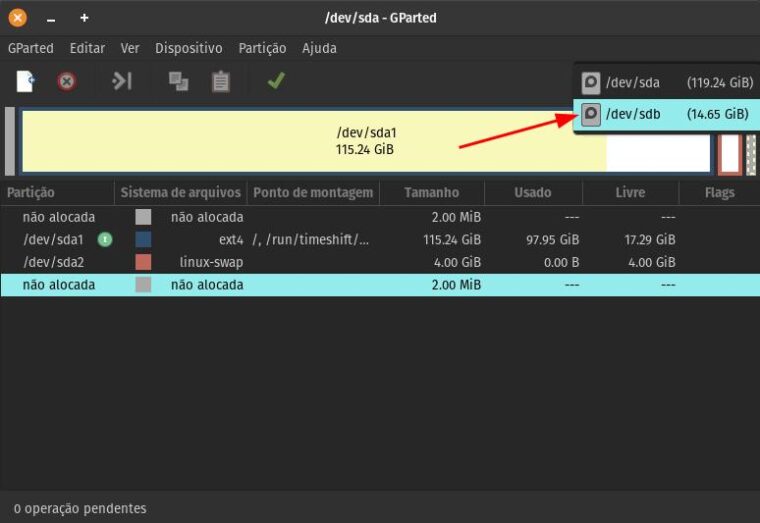
Task: Open the GParted menu
Action: (31, 48)
